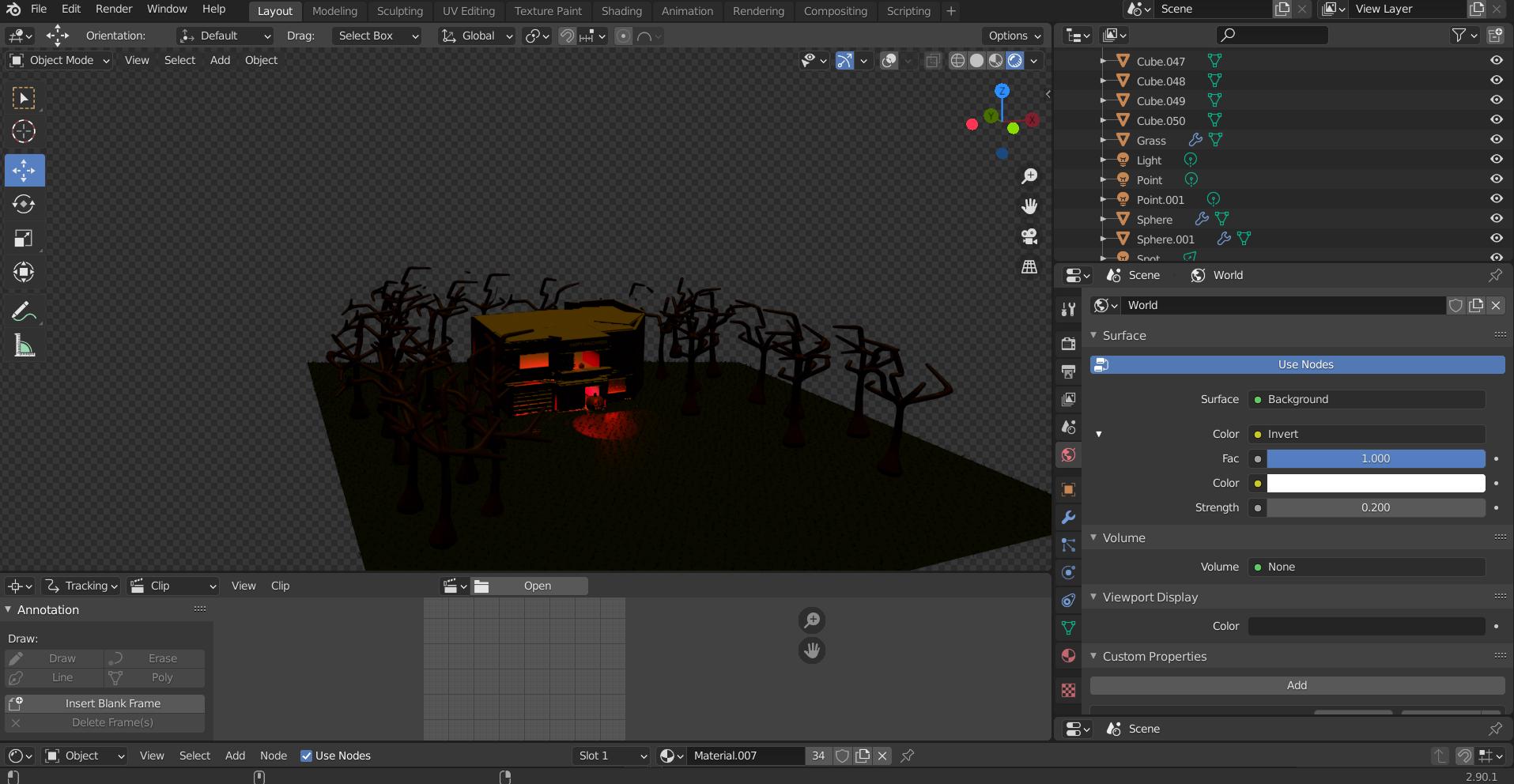This screenshot has height=784, width=1514.
Task: Open the Render properties tab icon
Action: [x=1068, y=343]
